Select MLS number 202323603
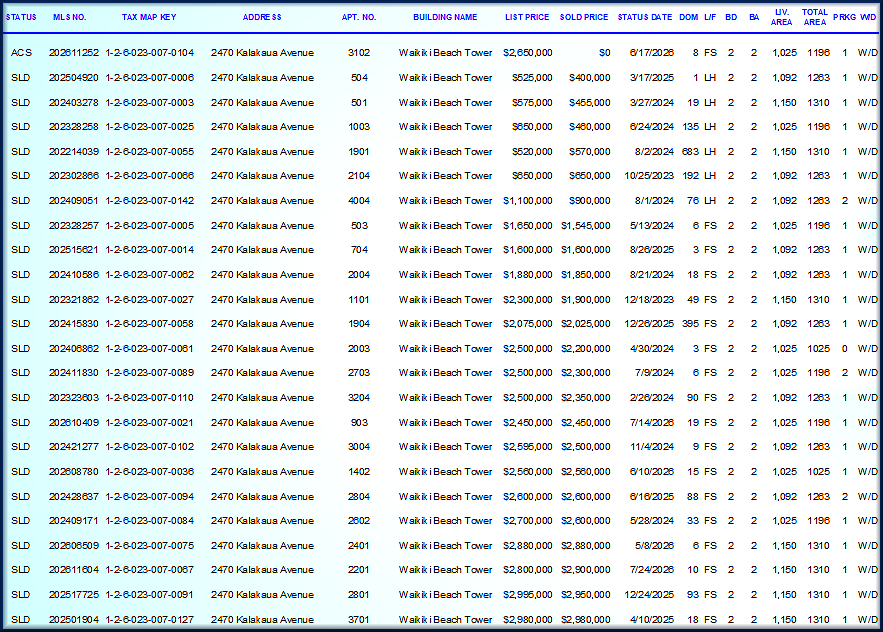 (x=74, y=398)
